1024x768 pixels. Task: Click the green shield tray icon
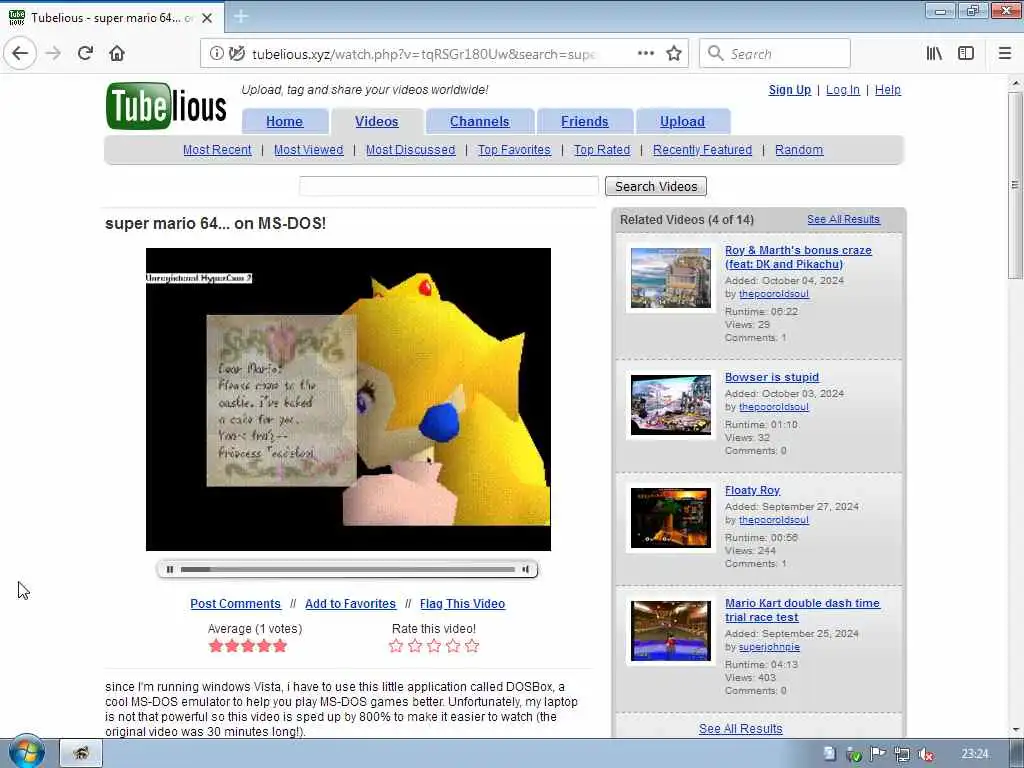854,754
